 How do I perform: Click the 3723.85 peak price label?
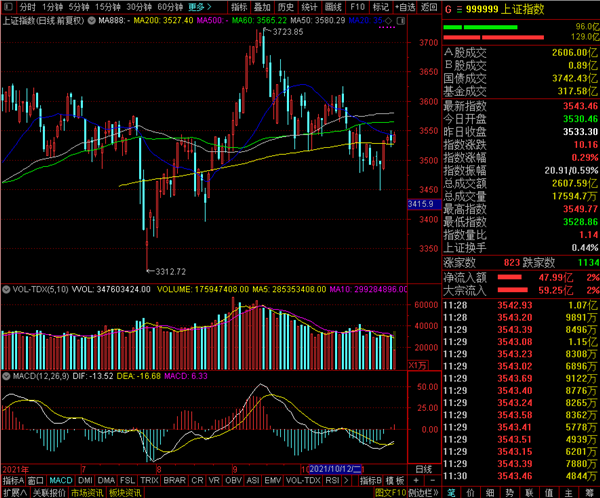288,33
